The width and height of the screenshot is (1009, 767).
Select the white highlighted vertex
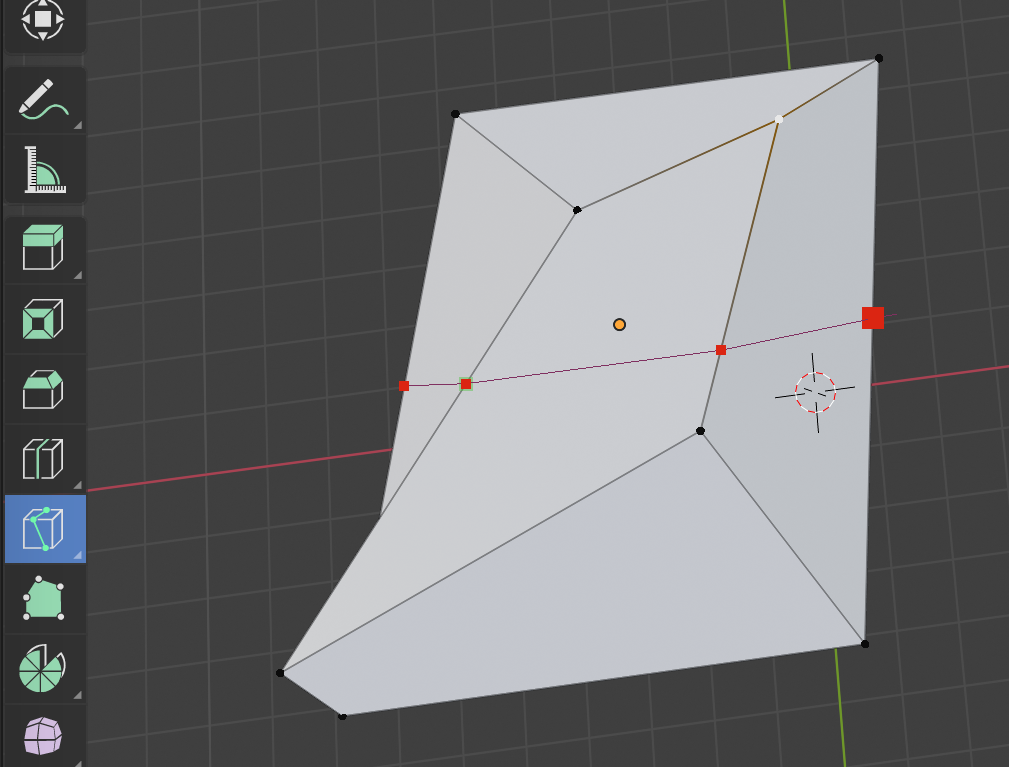tap(779, 119)
